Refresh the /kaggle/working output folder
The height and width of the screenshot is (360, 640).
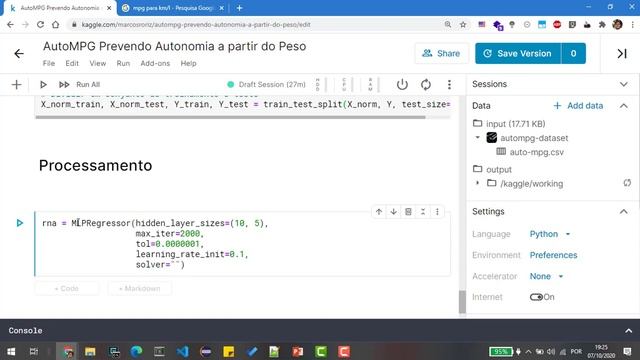[627, 183]
